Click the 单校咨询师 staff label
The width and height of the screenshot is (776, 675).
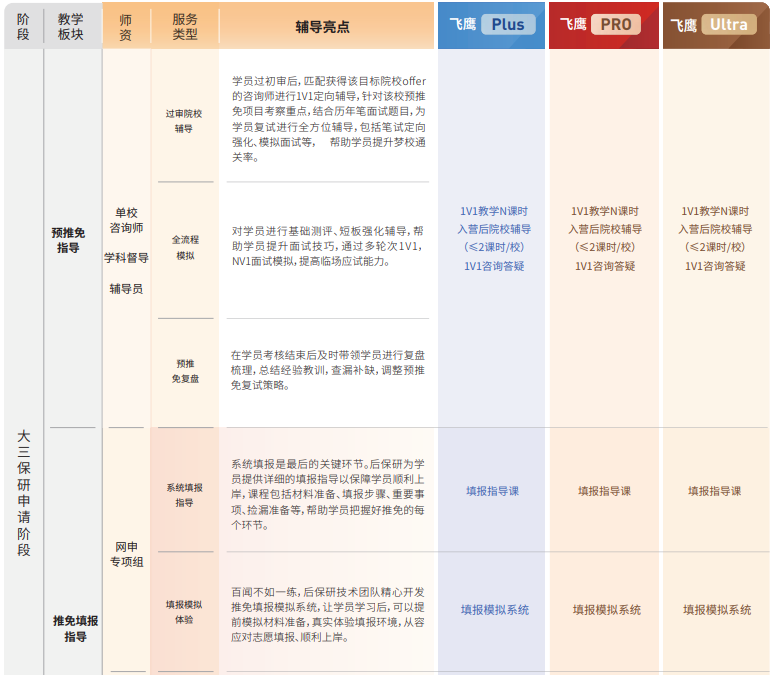(127, 220)
